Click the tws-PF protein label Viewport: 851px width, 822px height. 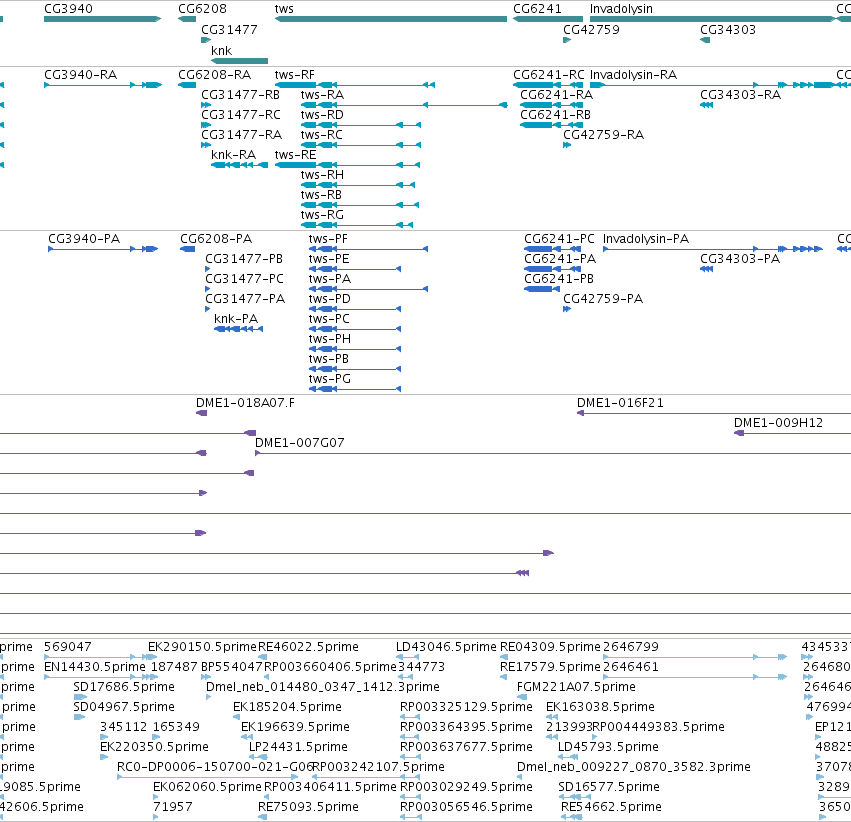[328, 239]
